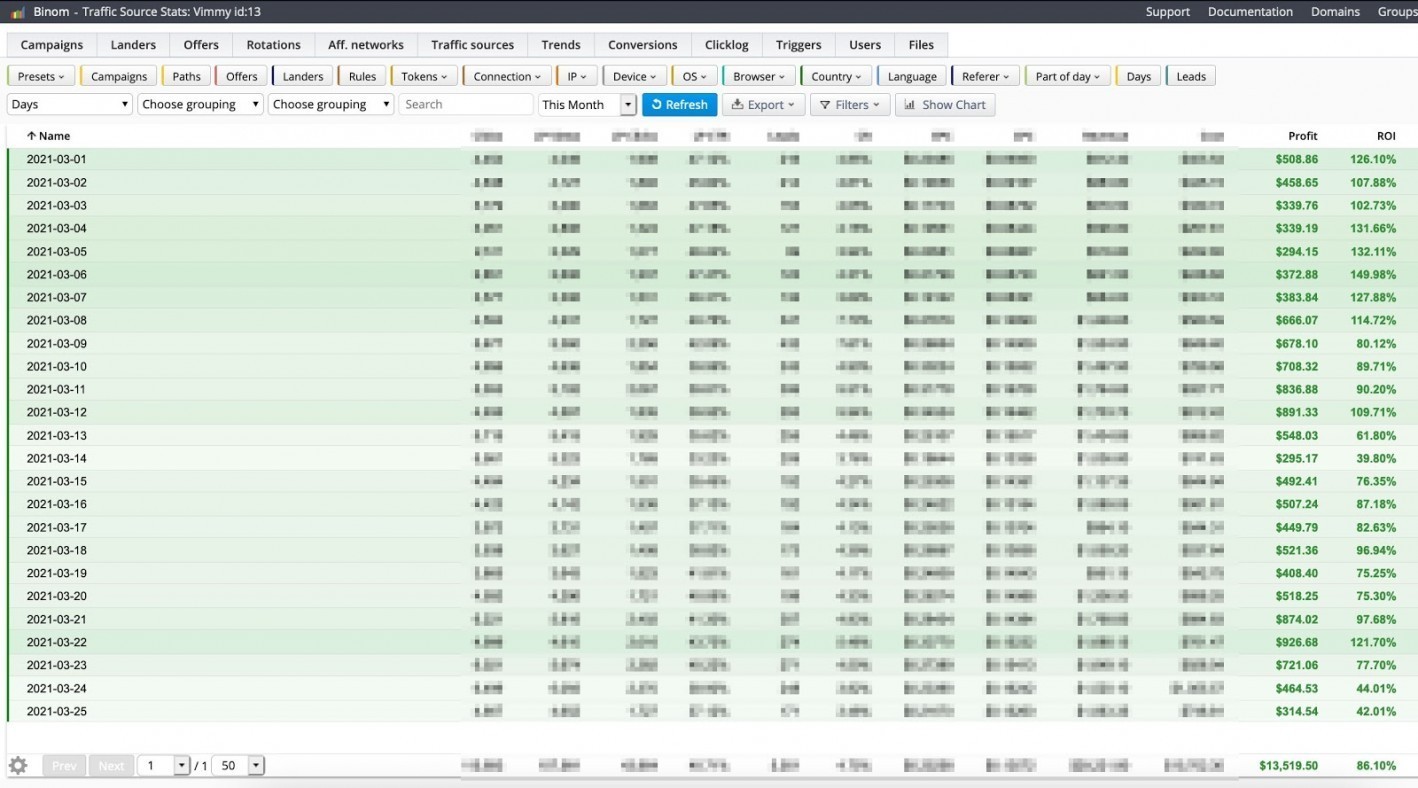Image resolution: width=1418 pixels, height=788 pixels.
Task: Switch to the Trends tab
Action: point(561,45)
